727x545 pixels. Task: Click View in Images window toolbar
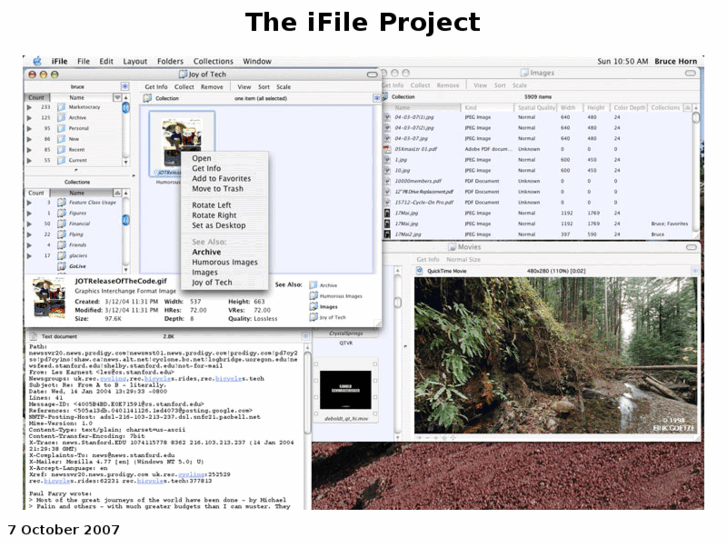(x=480, y=85)
